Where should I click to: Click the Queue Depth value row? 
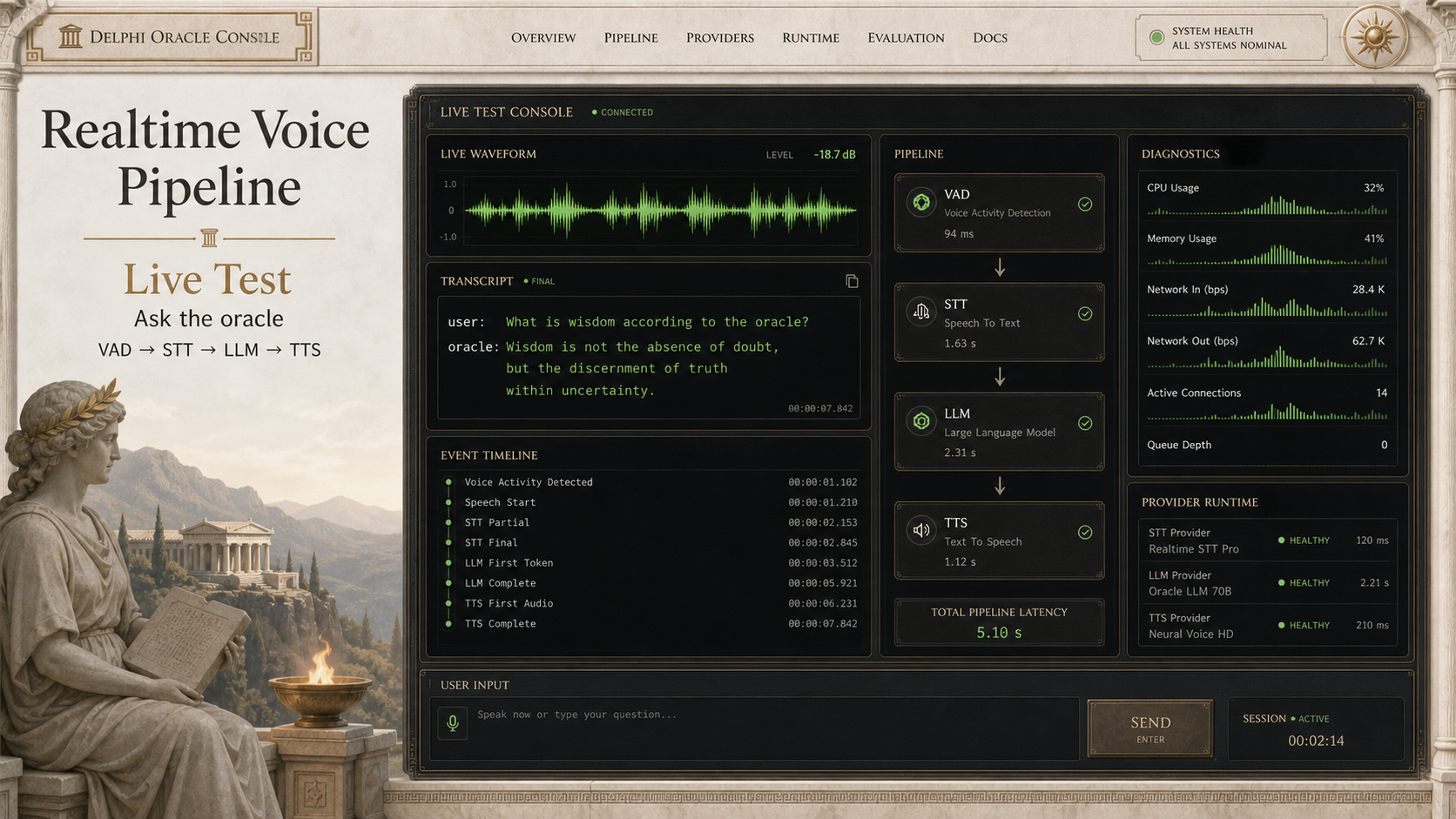[x=1267, y=445]
